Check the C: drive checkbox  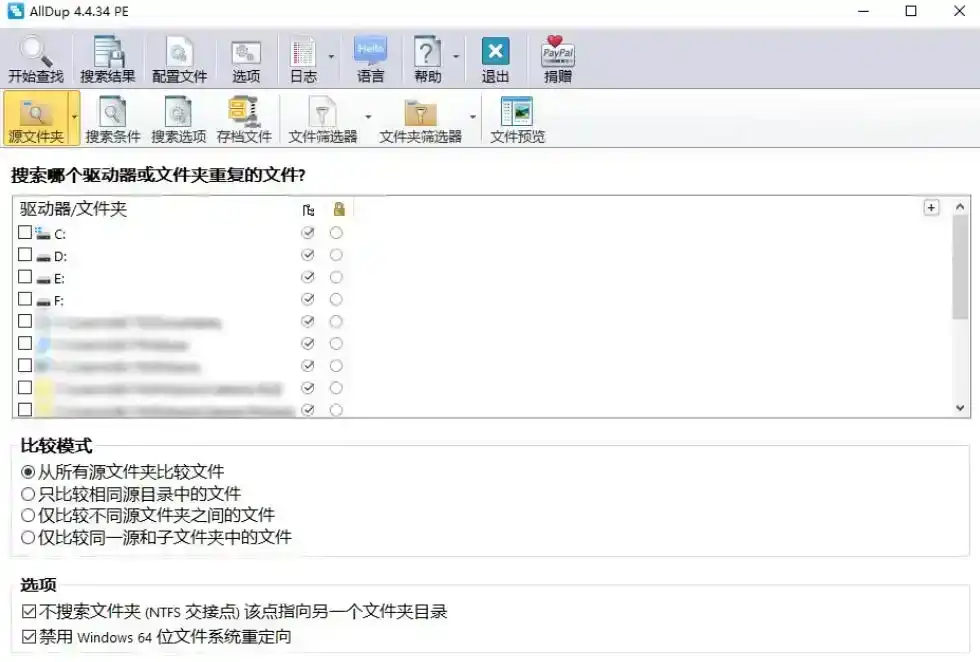[x=25, y=232]
